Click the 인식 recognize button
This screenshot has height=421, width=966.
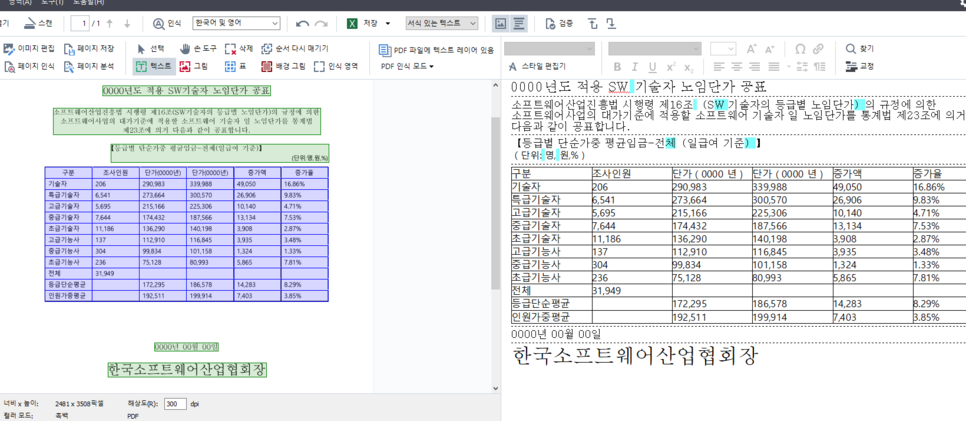tap(167, 24)
